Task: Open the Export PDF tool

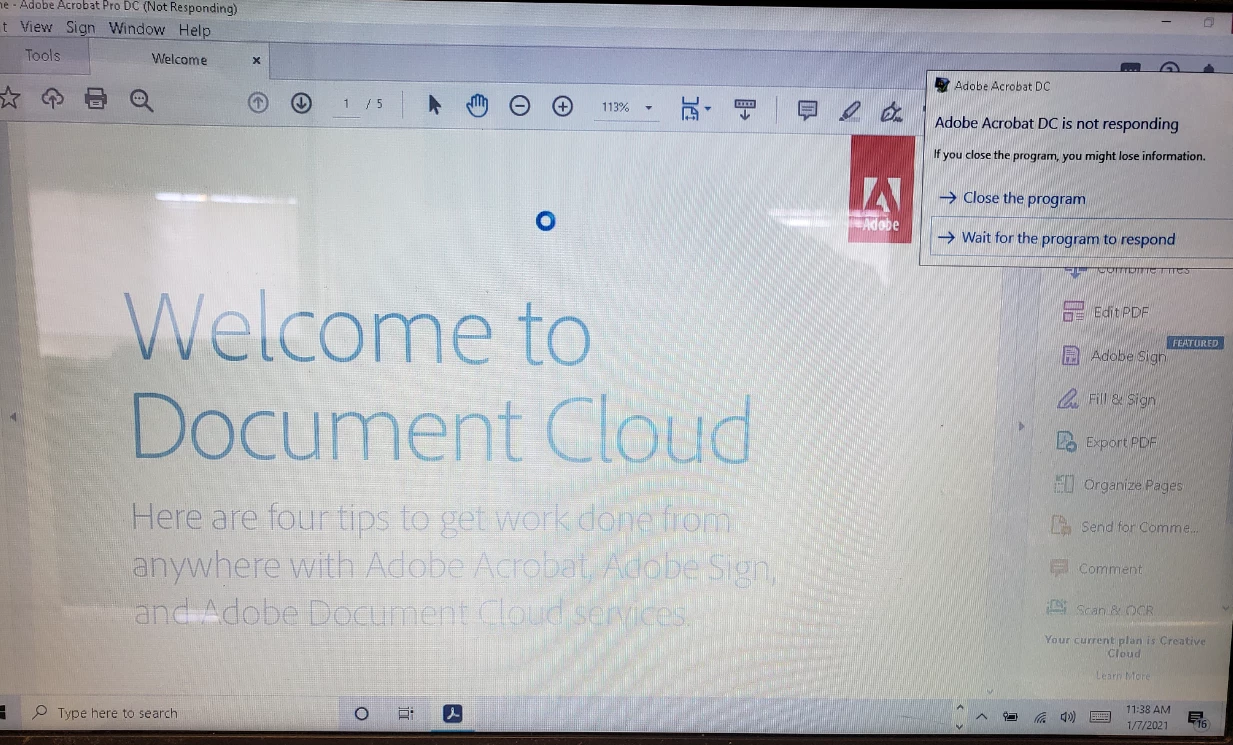Action: pos(1121,442)
